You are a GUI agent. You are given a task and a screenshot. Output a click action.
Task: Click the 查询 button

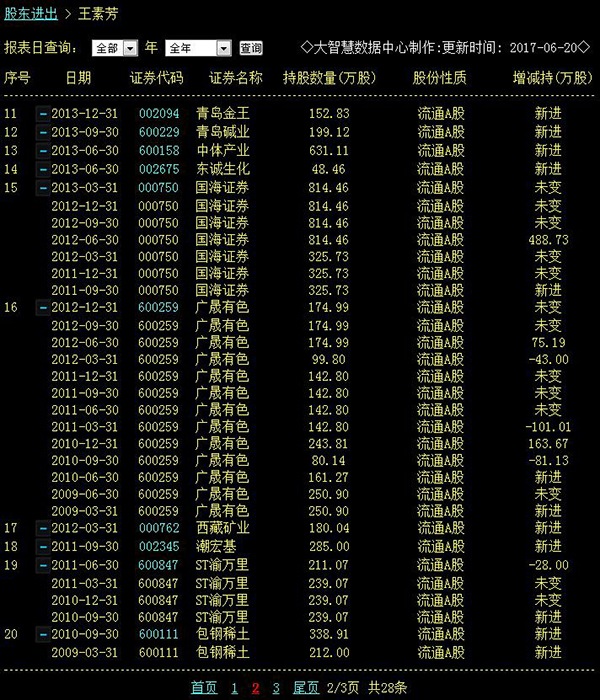pyautogui.click(x=251, y=48)
